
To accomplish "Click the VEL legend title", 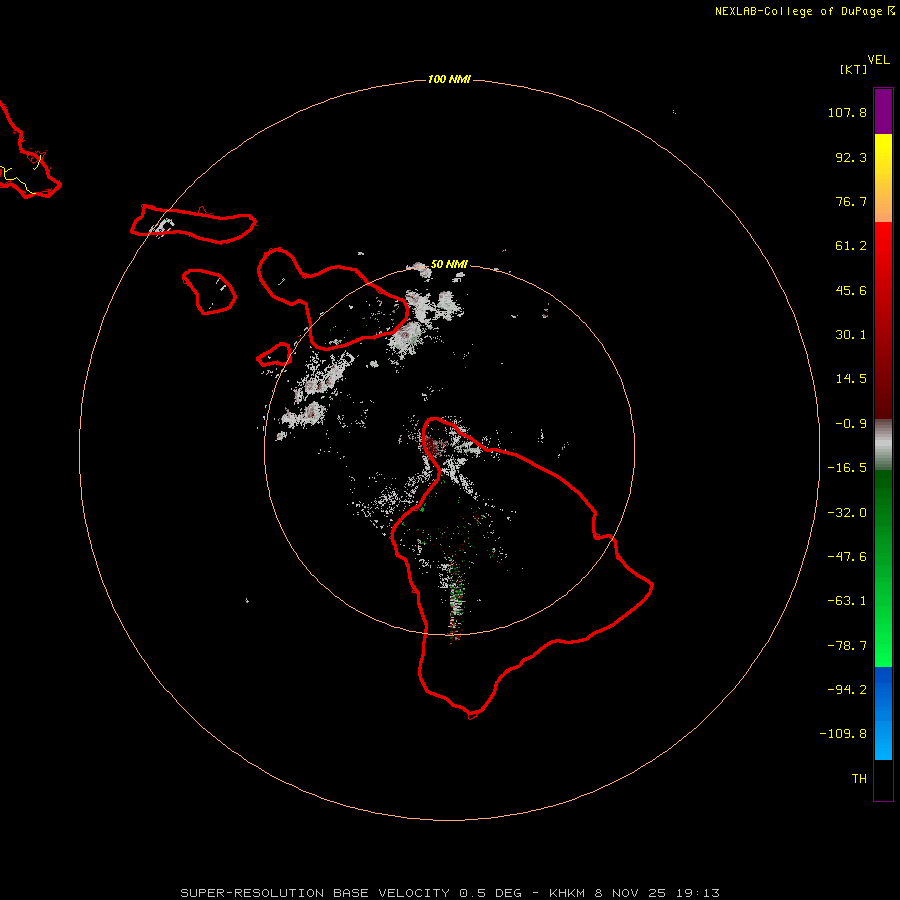I will (x=879, y=60).
